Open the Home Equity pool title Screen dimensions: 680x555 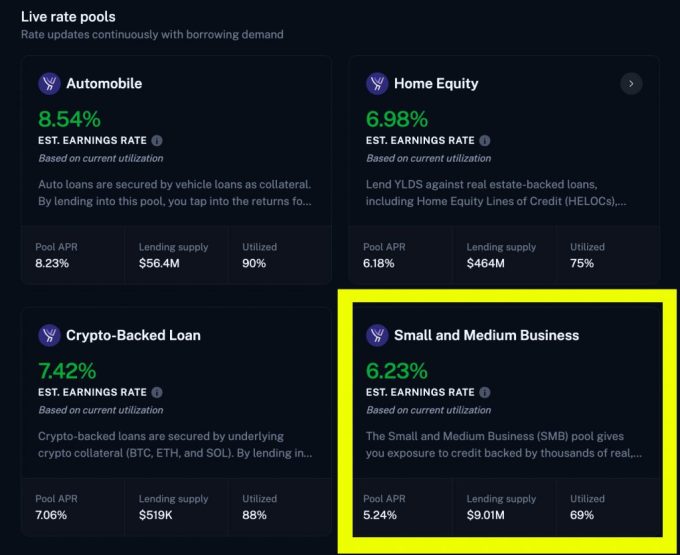[x=436, y=83]
